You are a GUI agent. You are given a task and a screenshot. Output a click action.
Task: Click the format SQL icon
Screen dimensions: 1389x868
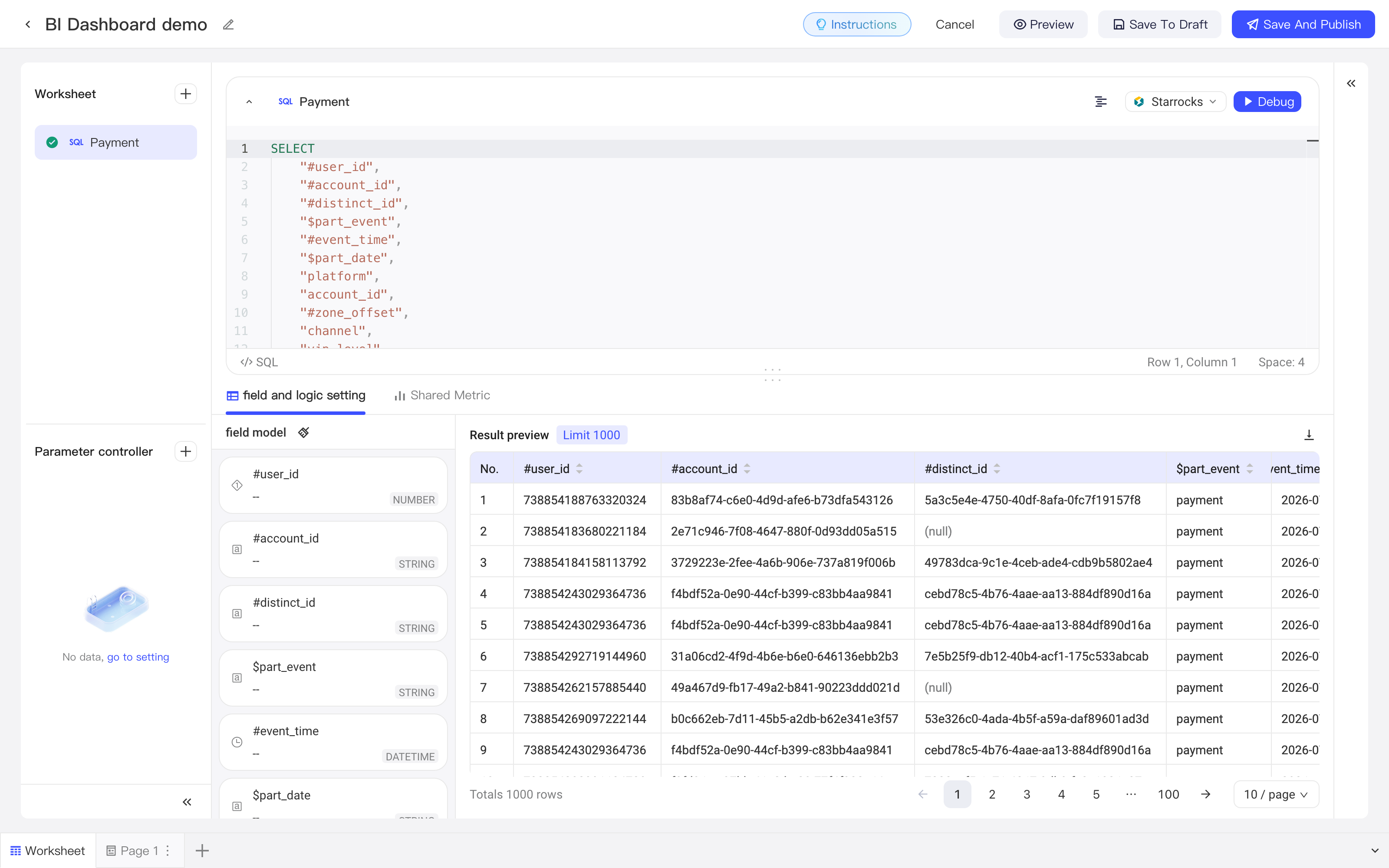[x=1100, y=102]
